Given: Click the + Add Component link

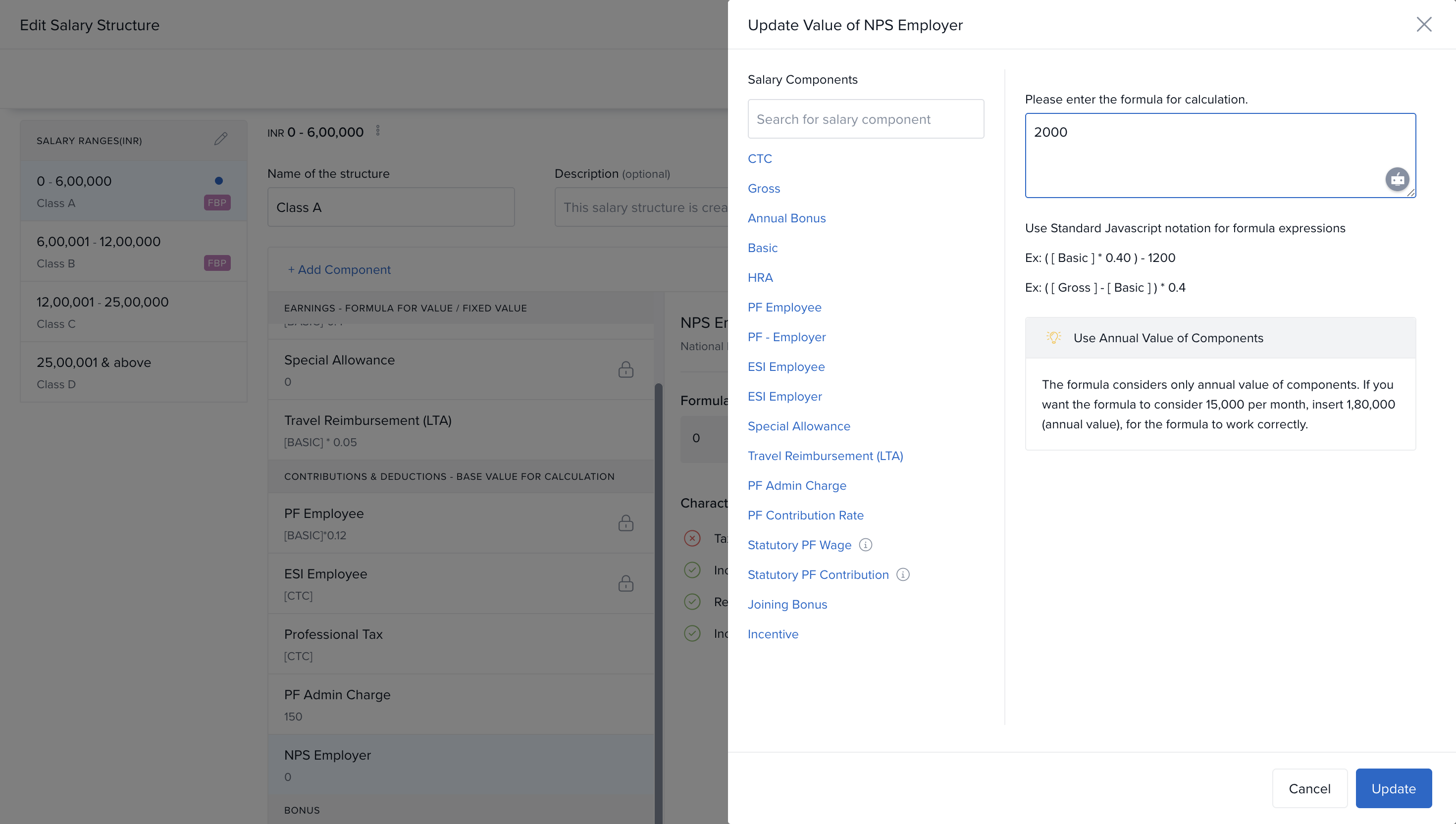Looking at the screenshot, I should tap(339, 269).
